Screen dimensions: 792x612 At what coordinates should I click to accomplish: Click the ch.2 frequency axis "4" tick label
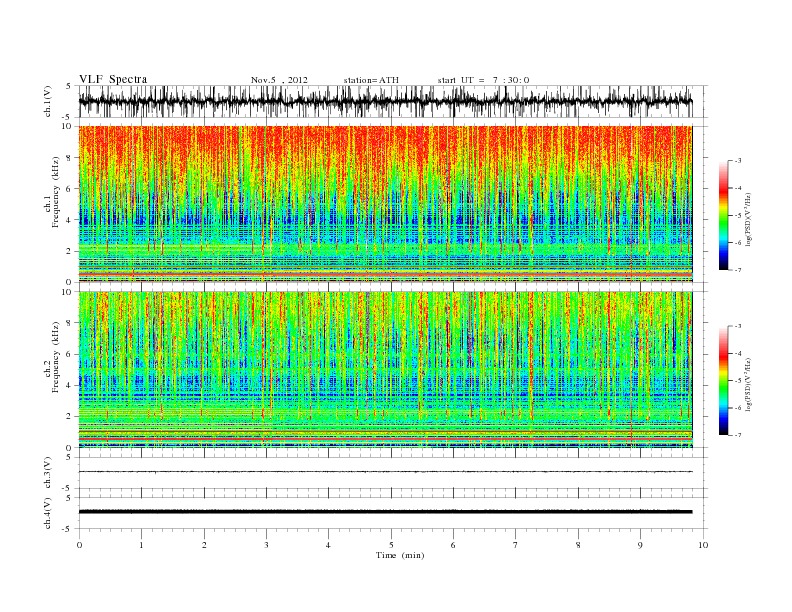click(x=71, y=385)
